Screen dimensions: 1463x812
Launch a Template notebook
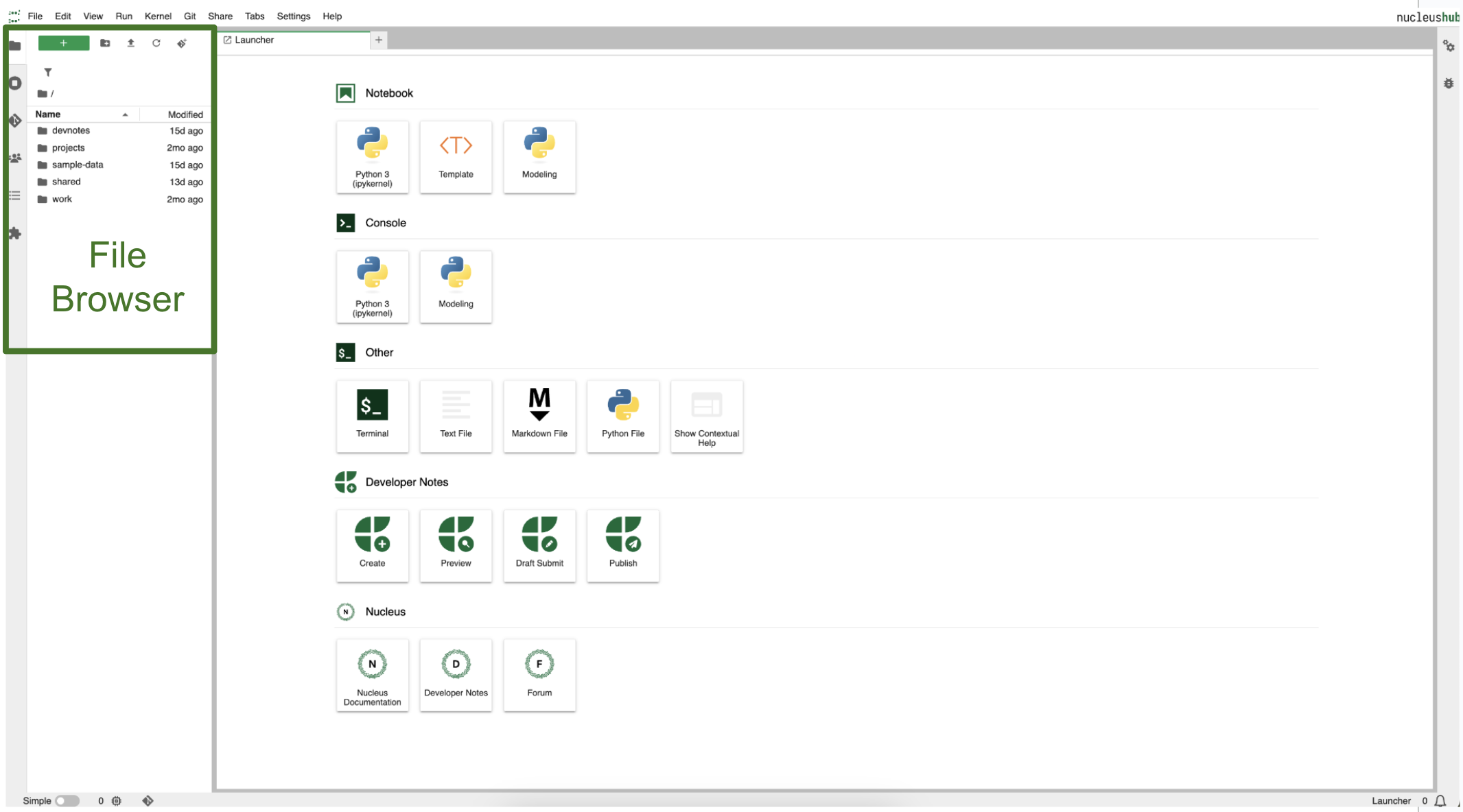point(456,157)
